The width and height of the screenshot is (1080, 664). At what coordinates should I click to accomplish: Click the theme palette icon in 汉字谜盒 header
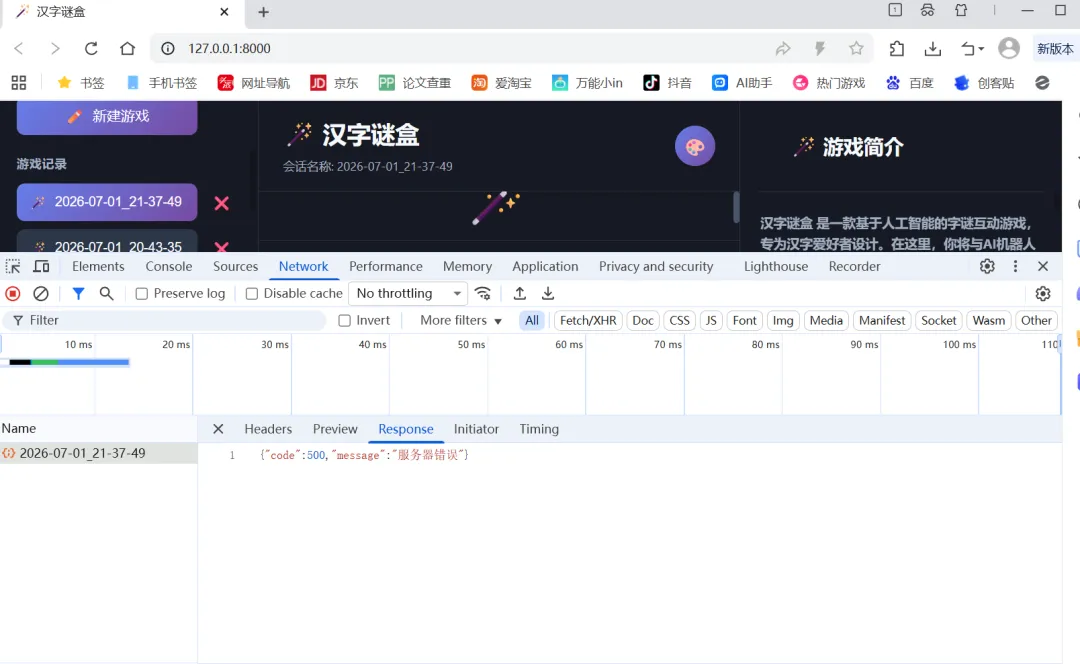point(695,146)
